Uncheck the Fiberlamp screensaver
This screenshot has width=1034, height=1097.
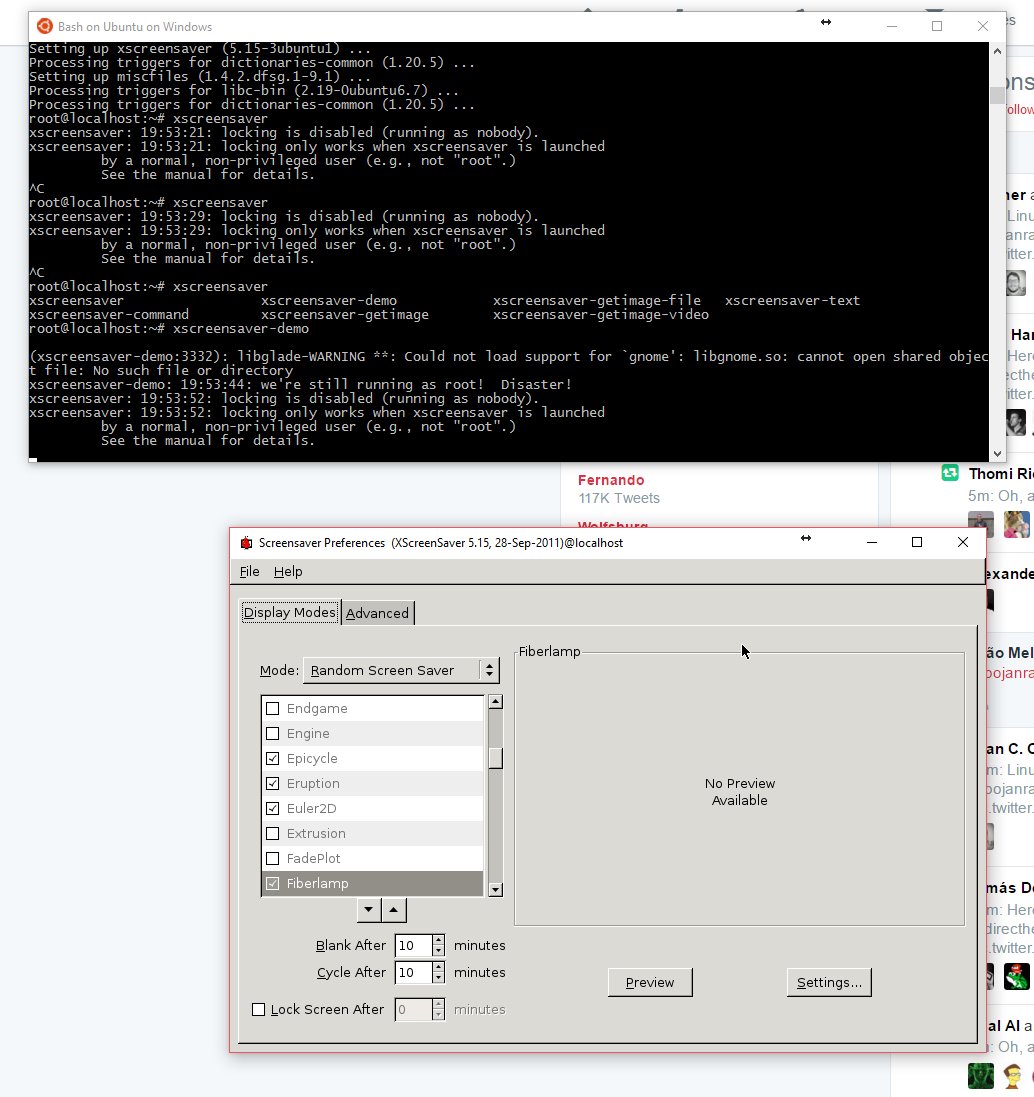(x=273, y=884)
